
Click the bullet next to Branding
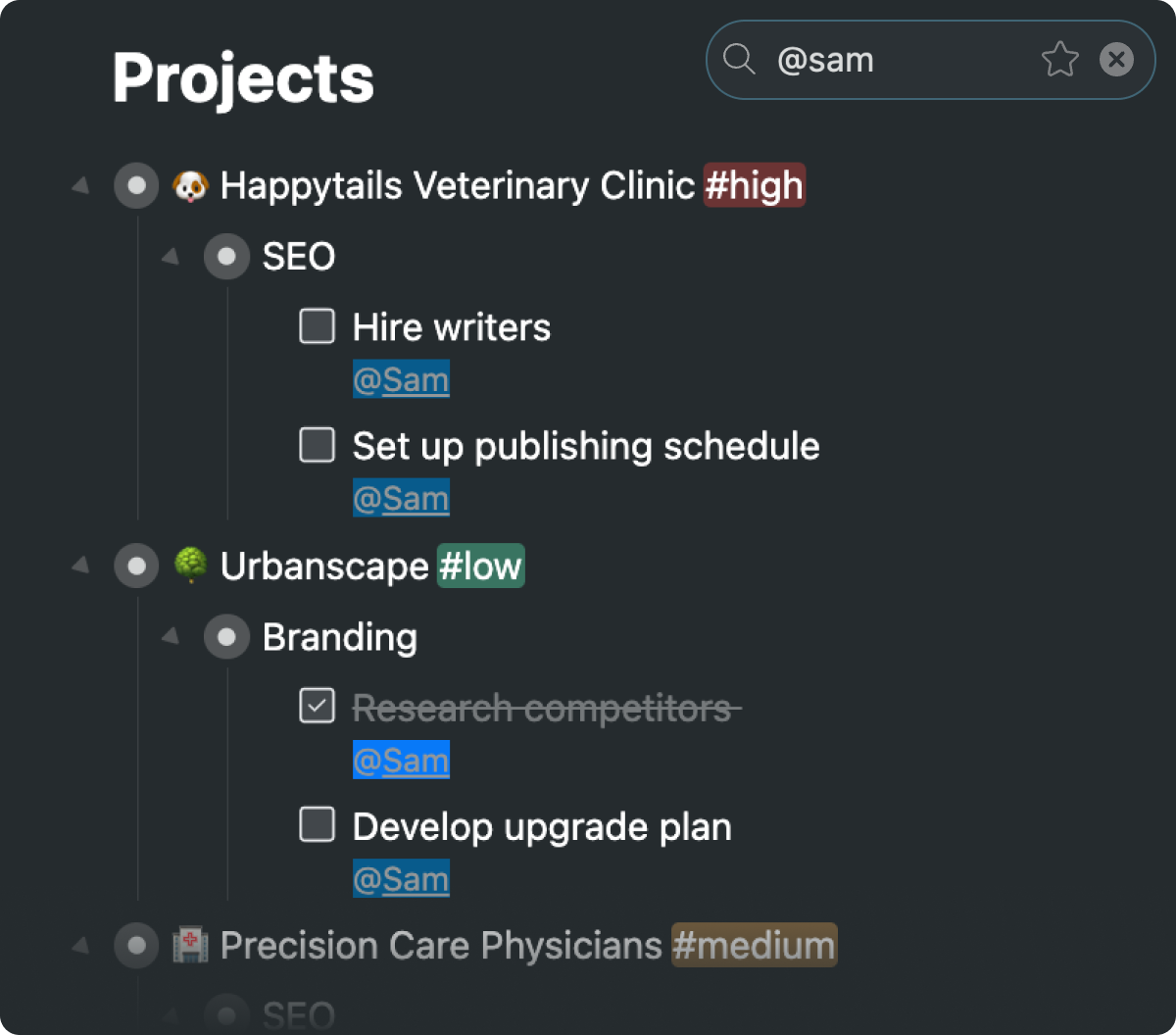(x=226, y=637)
